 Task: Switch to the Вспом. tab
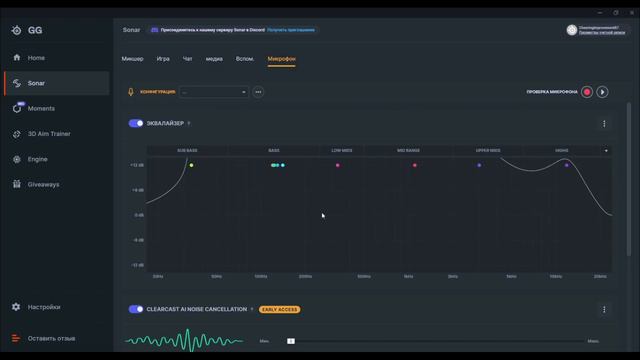click(244, 59)
